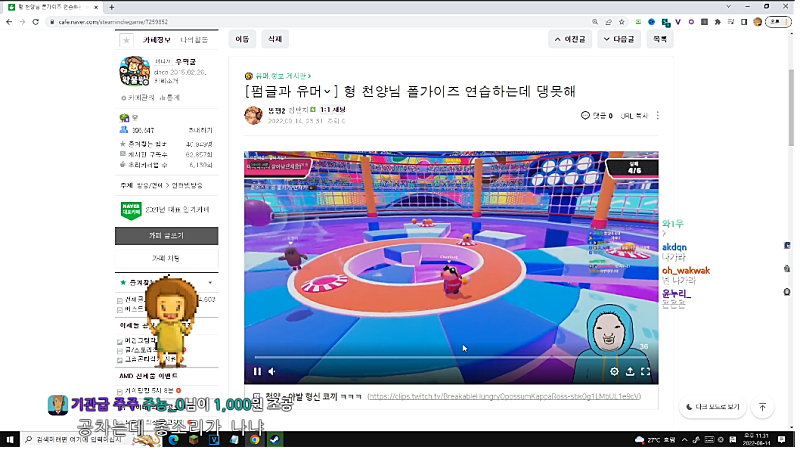Open the tab search chevron
The width and height of the screenshot is (800, 450).
click(729, 7)
